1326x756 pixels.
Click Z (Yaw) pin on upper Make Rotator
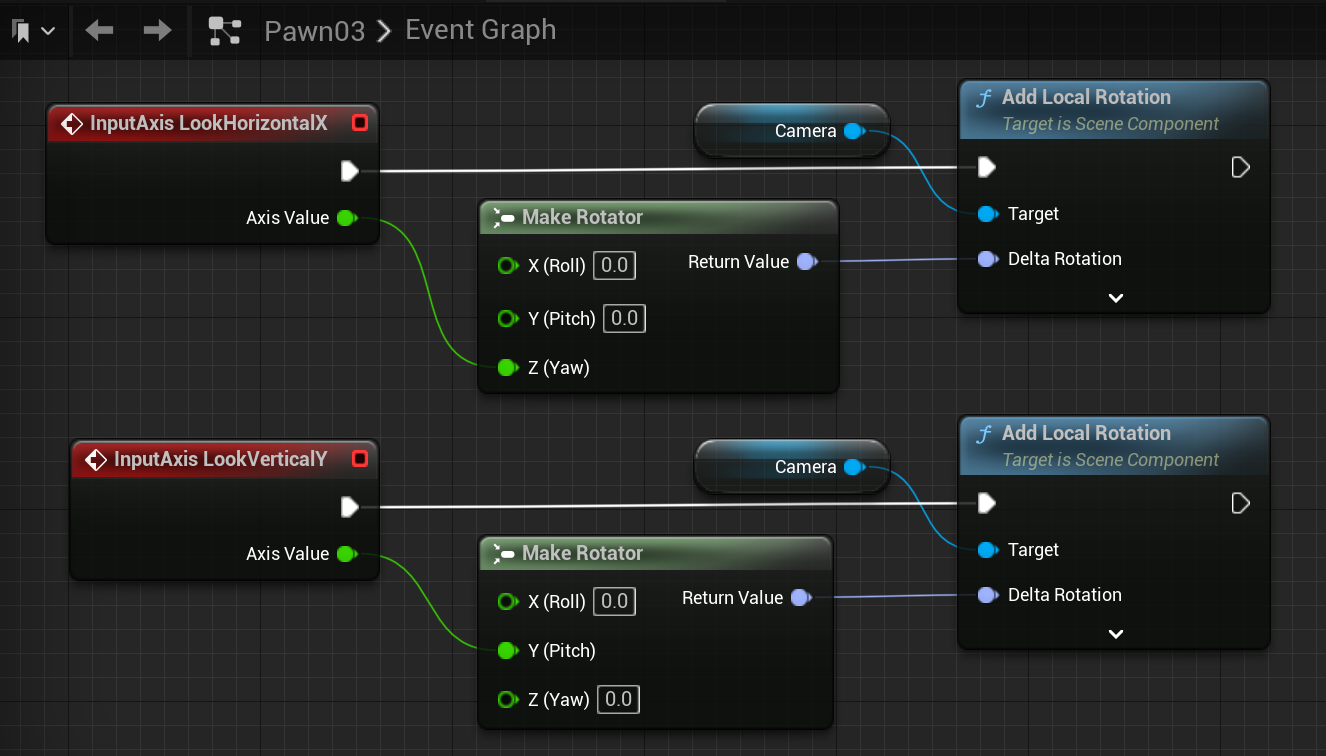click(x=507, y=368)
